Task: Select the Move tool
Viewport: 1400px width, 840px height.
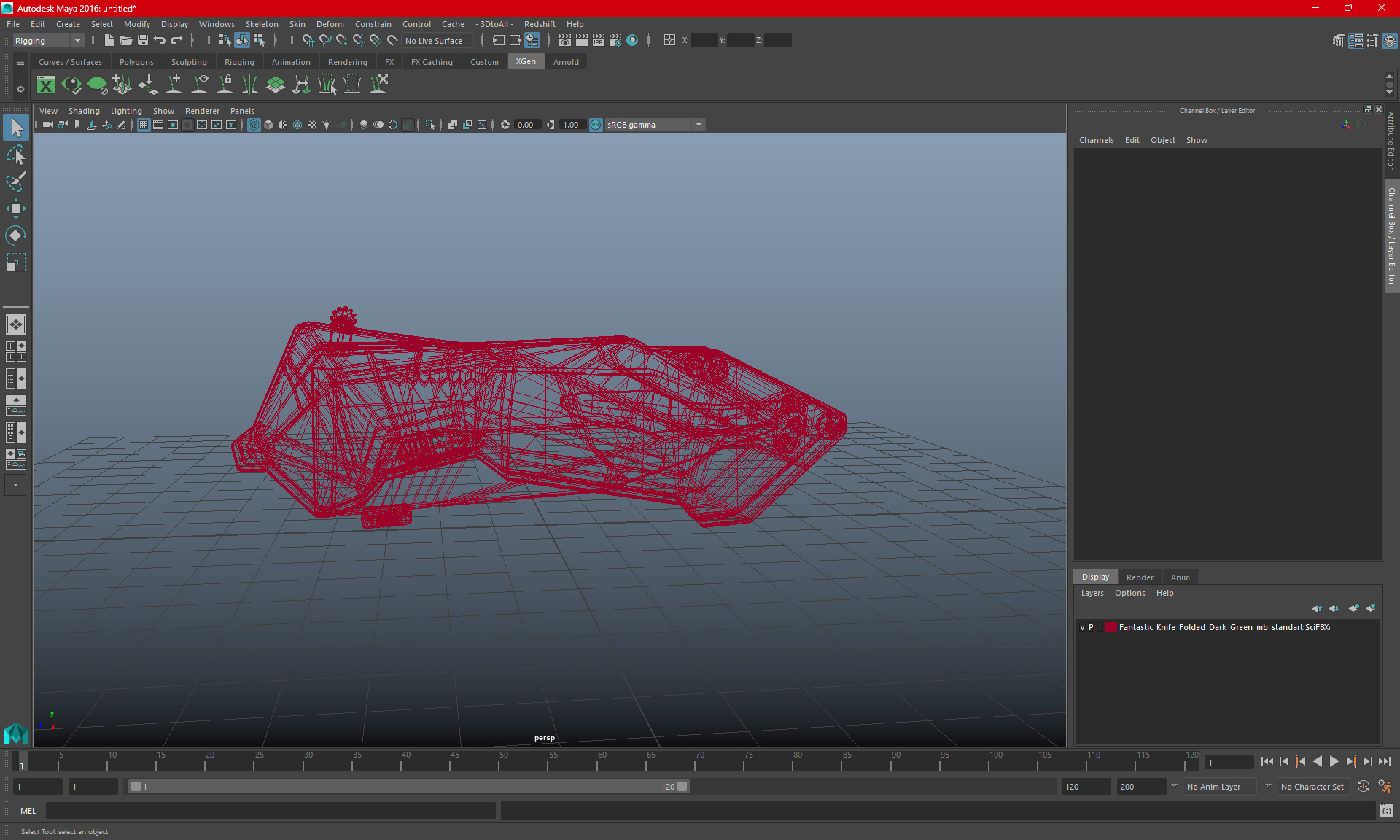Action: (15, 209)
